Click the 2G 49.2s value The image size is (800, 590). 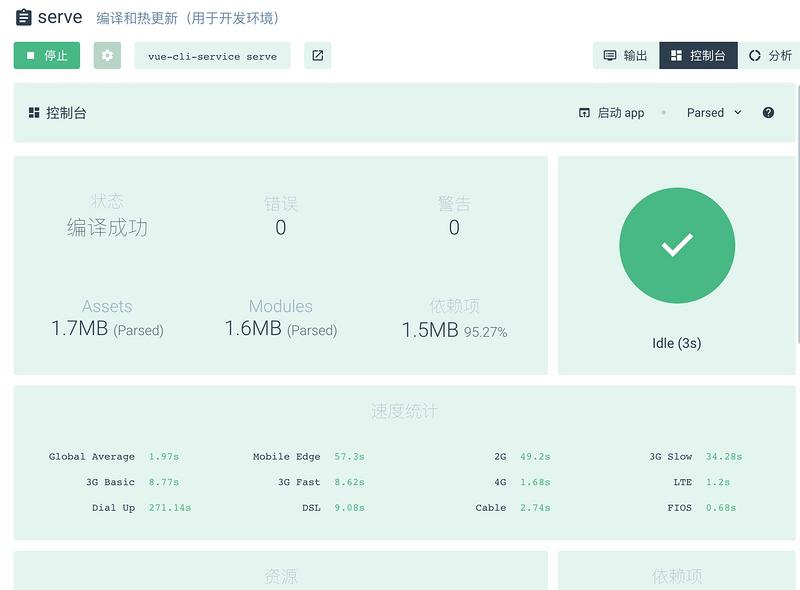535,456
